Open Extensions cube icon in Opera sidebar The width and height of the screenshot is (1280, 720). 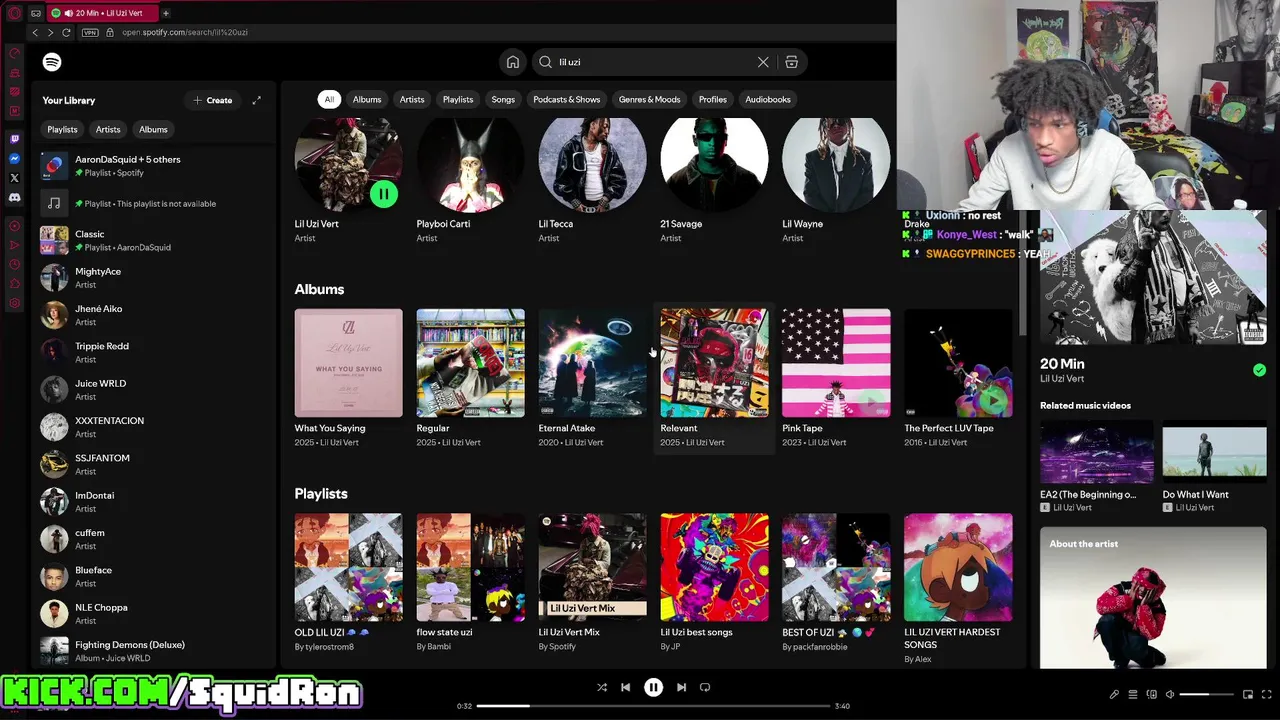[x=14, y=283]
